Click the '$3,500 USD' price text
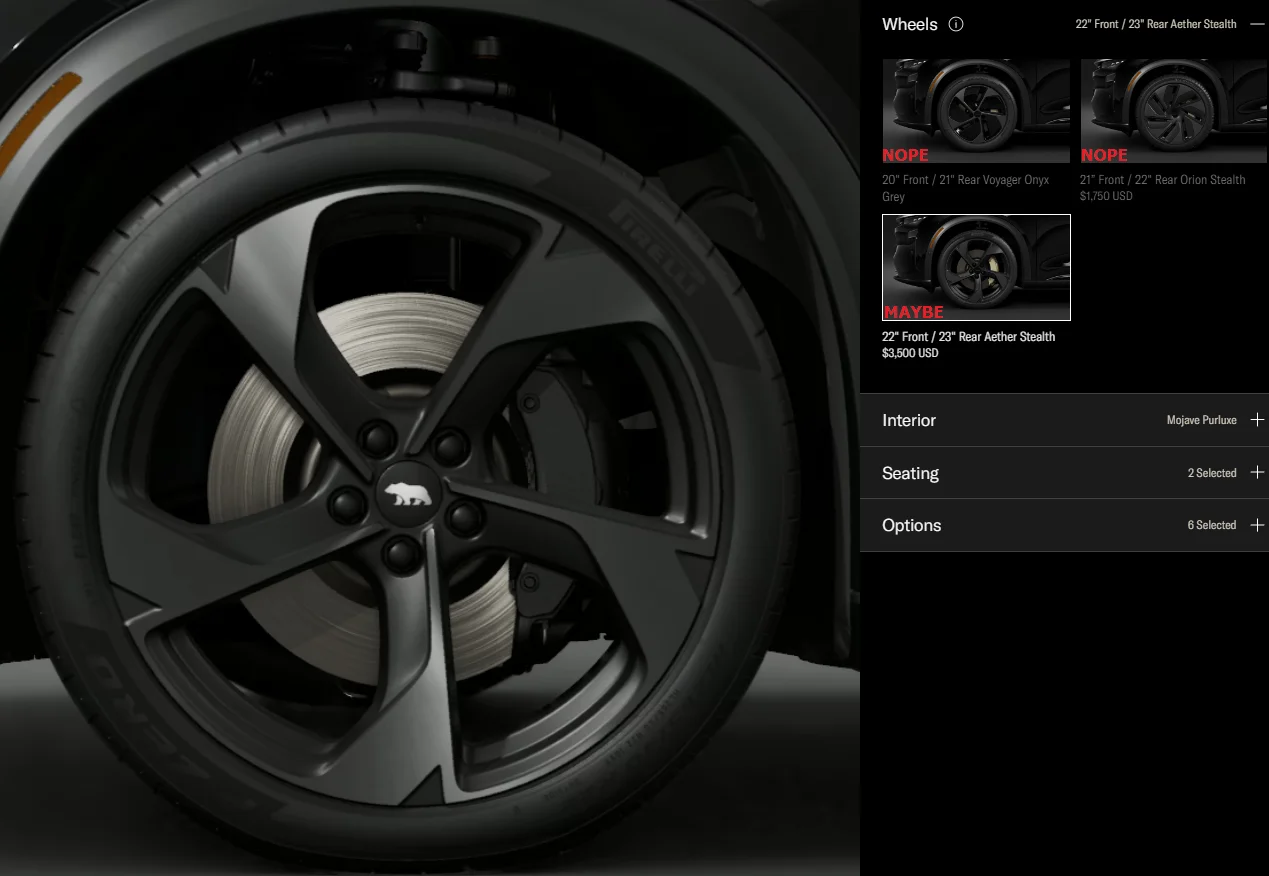1269x876 pixels. (x=910, y=353)
